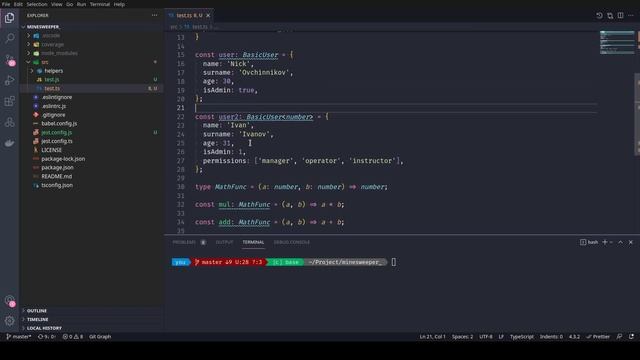Screen dimensions: 640x360
Task: Open Source Control view with pending badge
Action: pyautogui.click(x=9, y=60)
